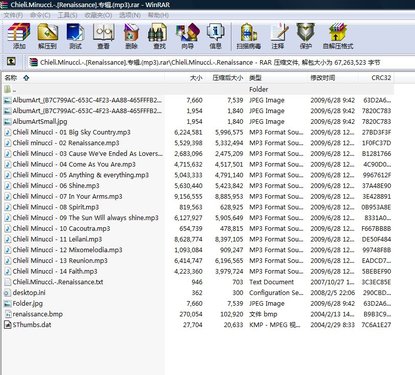Image resolution: width=415 pixels, height=375 pixels.
Task: Select 'Chieli Minucci - 10 Cacoutra.mp3'
Action: click(61, 228)
